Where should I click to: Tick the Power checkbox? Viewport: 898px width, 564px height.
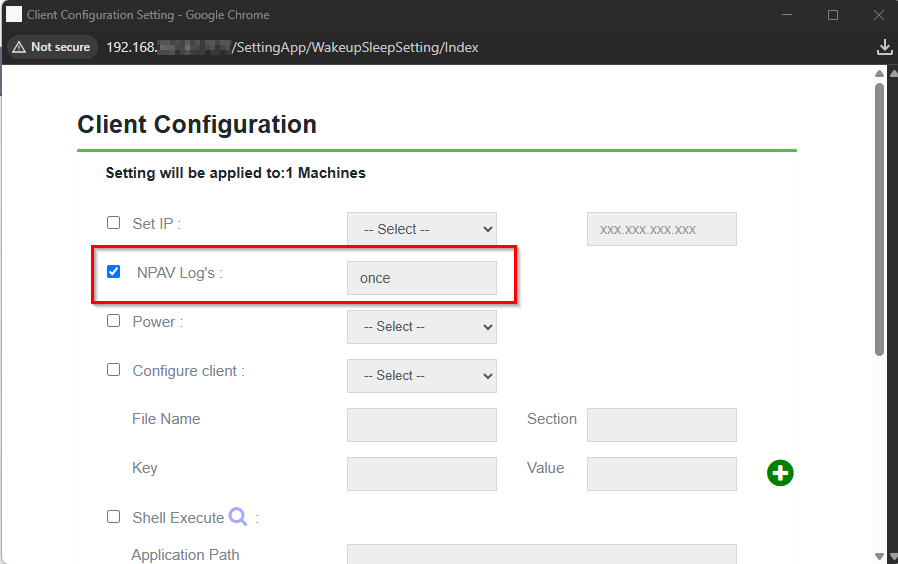pyautogui.click(x=113, y=321)
